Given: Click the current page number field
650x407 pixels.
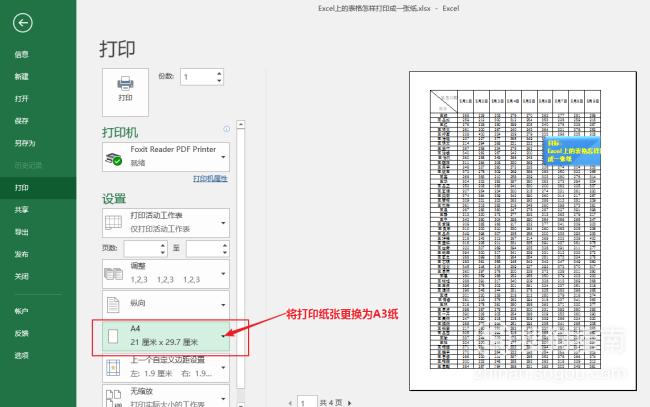Looking at the screenshot, I should click(307, 402).
